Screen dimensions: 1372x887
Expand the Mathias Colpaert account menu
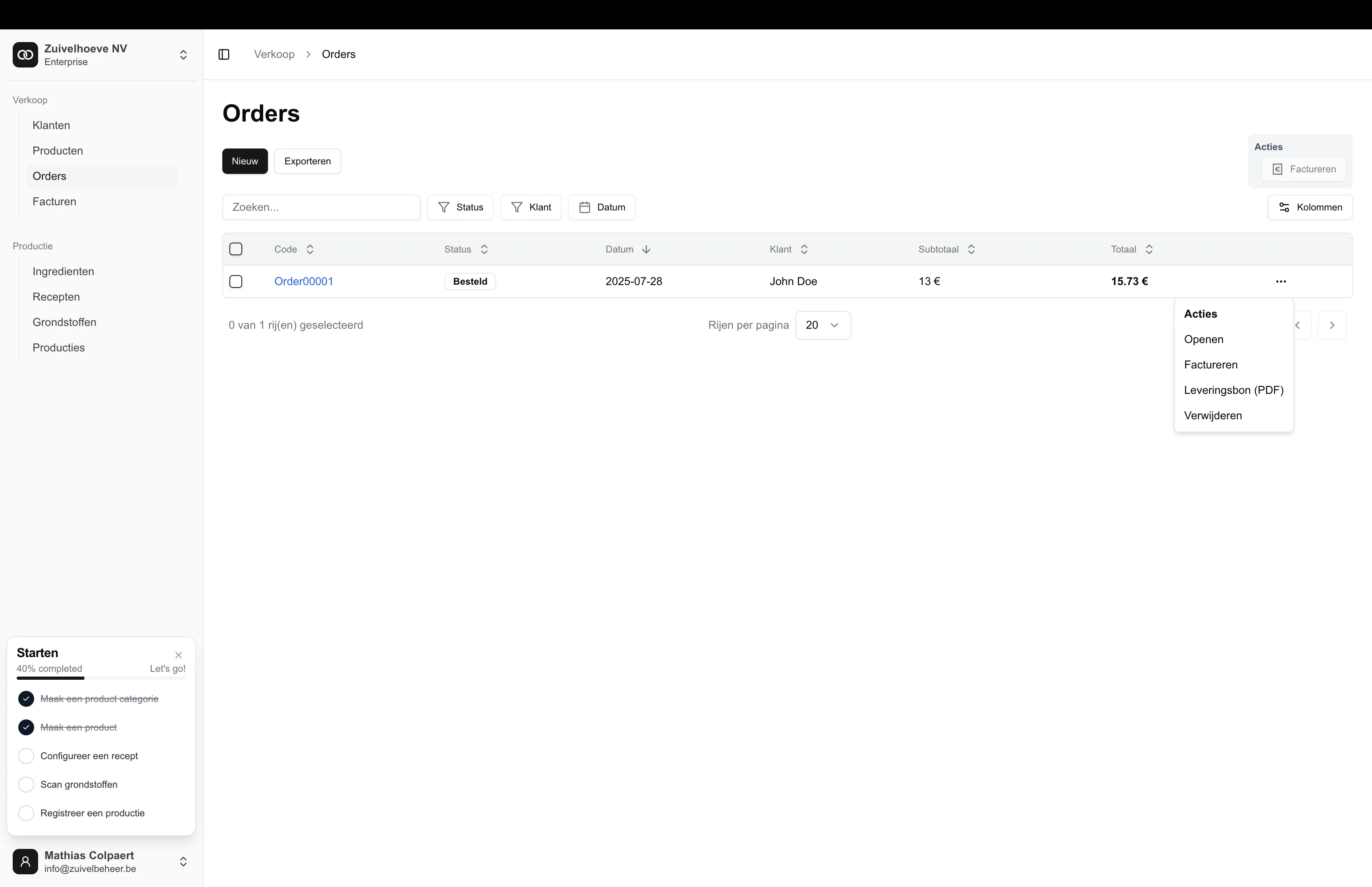183,861
